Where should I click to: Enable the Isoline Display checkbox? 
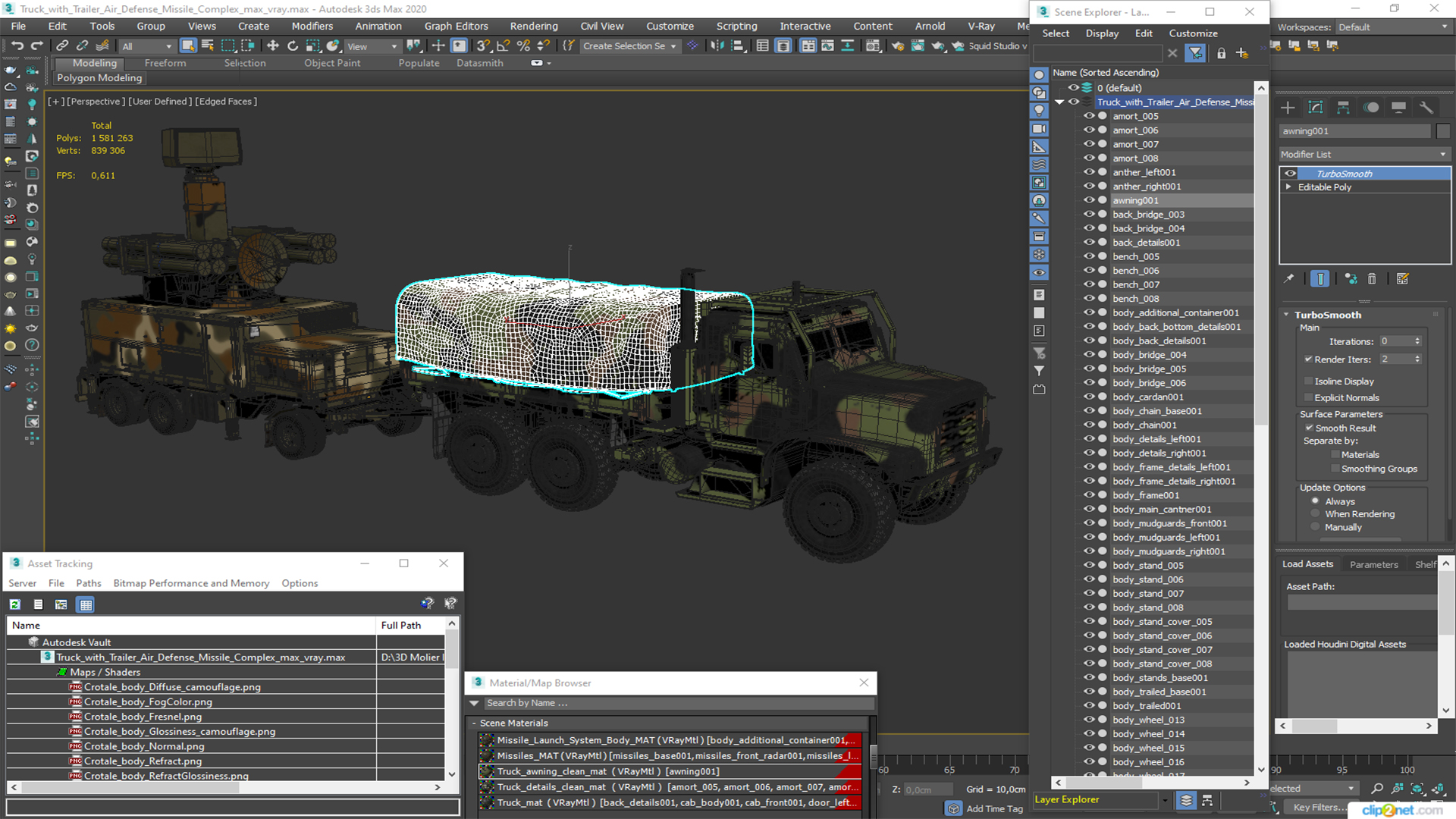click(1308, 381)
